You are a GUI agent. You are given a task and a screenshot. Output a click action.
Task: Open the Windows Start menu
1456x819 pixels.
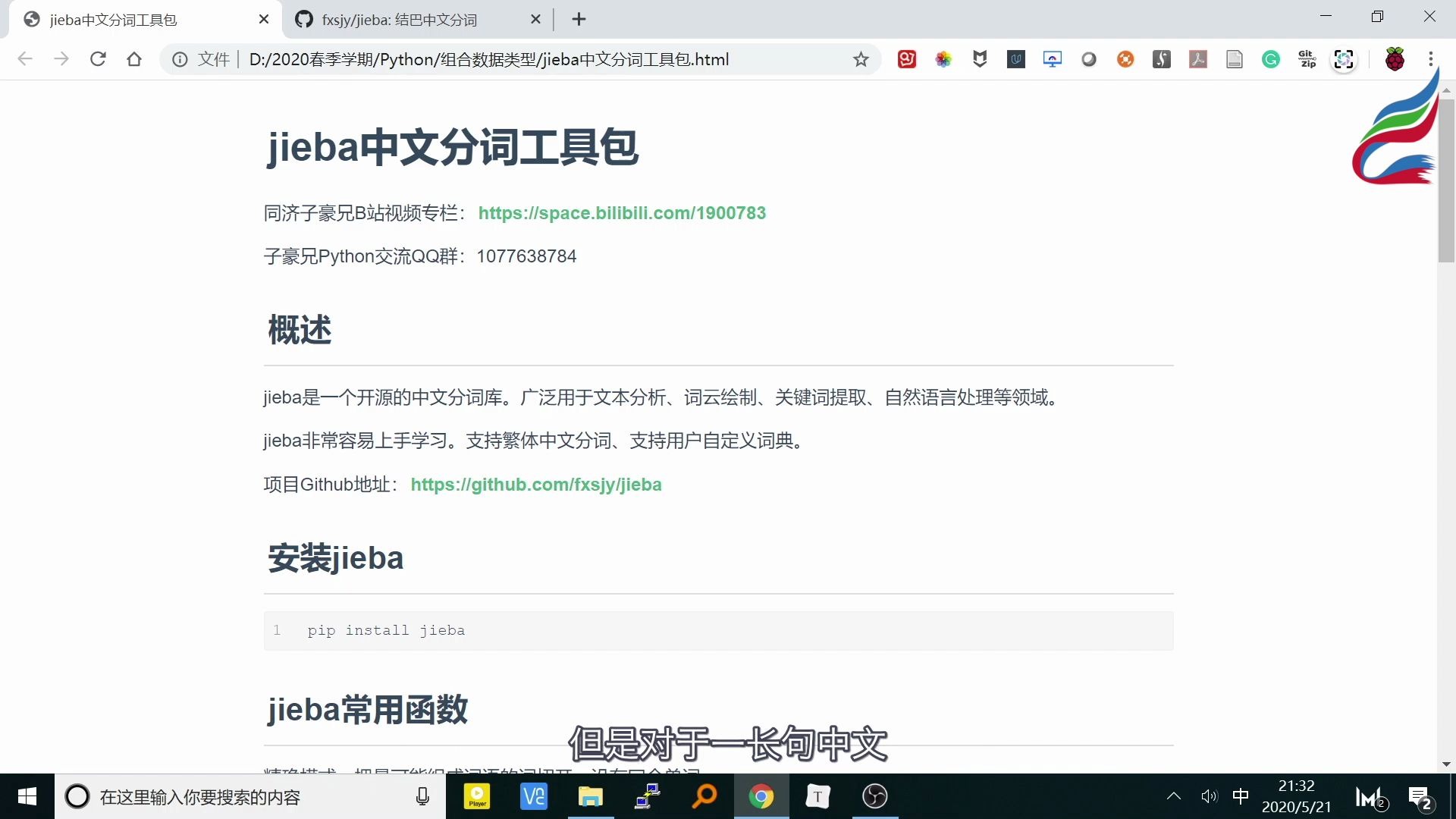pos(27,796)
